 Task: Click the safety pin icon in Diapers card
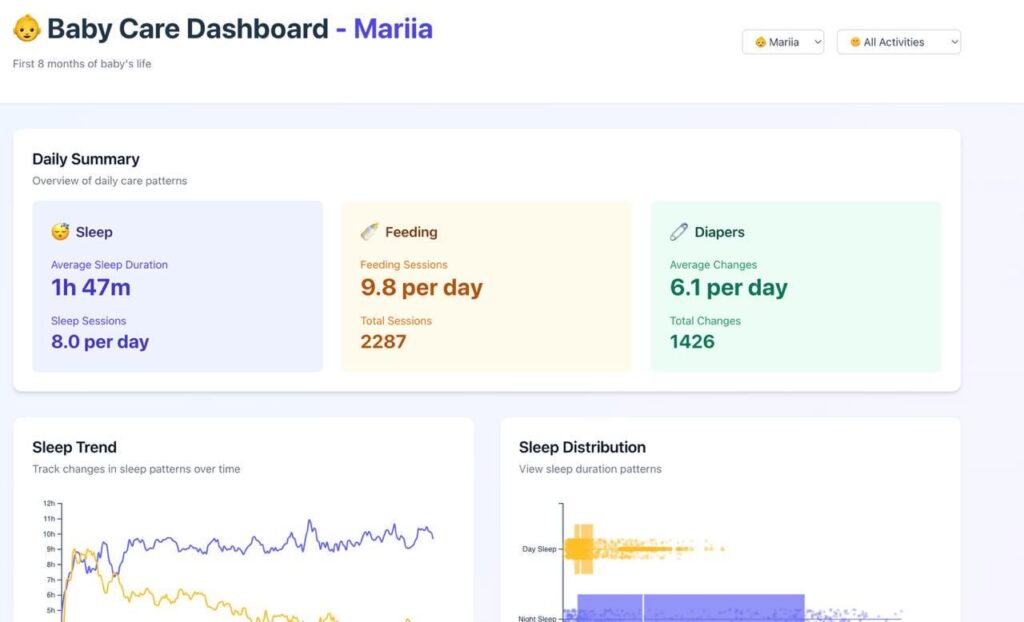[679, 232]
